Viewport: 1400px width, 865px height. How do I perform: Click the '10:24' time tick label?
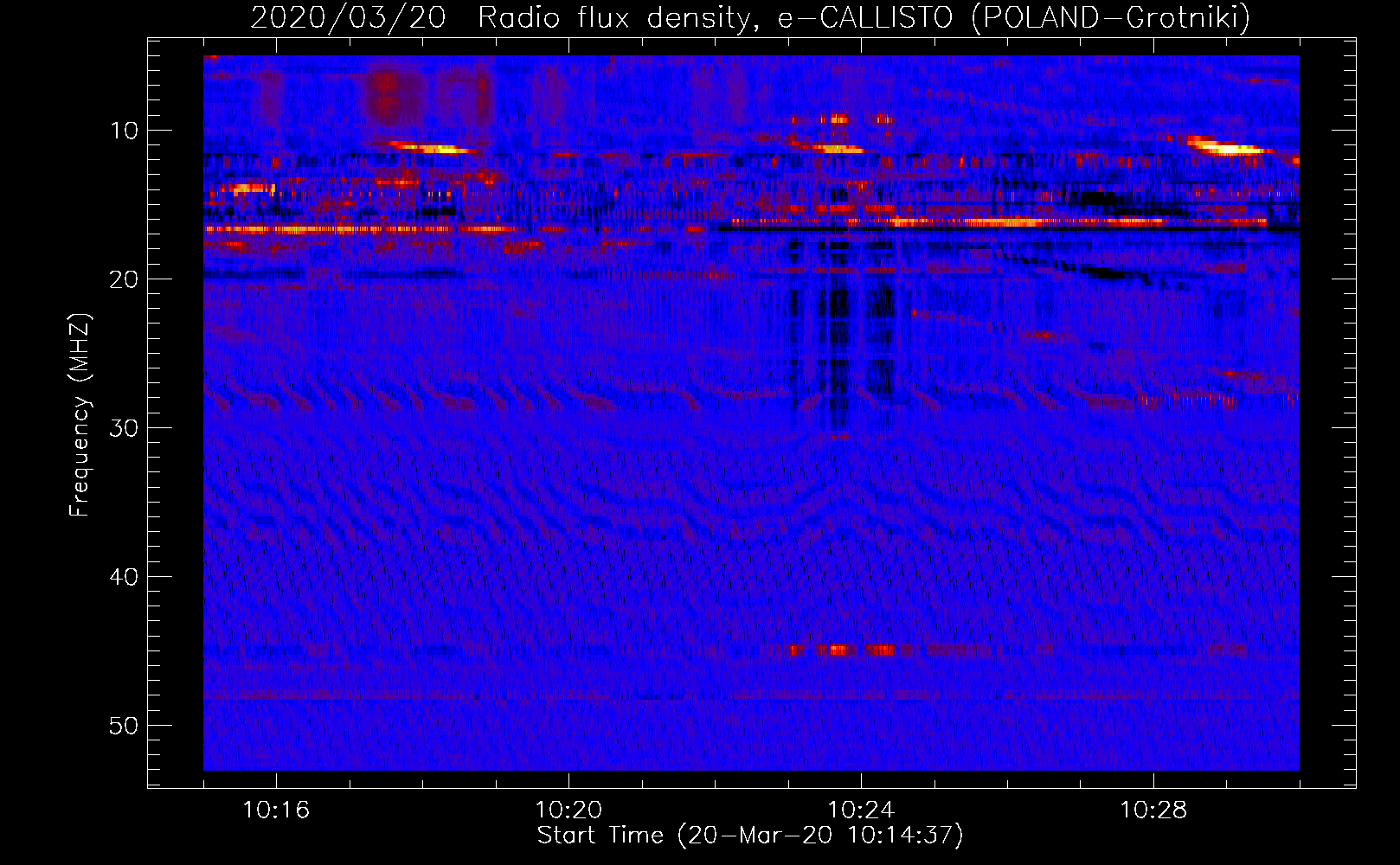coord(861,811)
